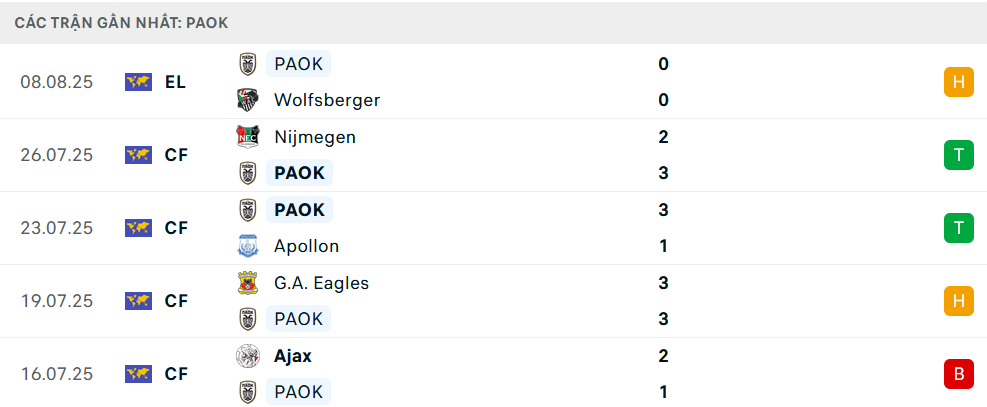
Task: Click the Ajax club logo
Action: tap(247, 356)
